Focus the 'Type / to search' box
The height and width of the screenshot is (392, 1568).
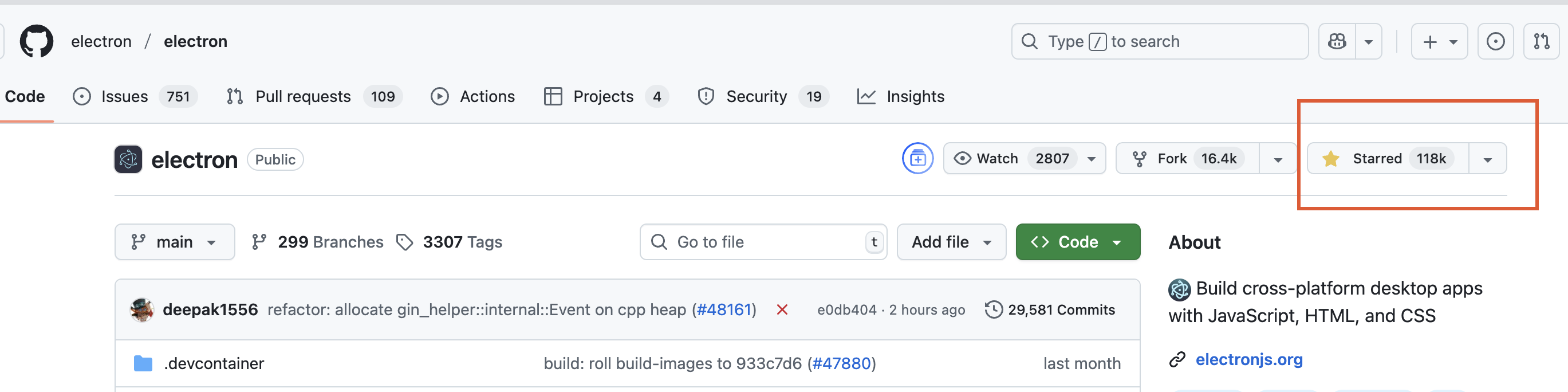1160,41
